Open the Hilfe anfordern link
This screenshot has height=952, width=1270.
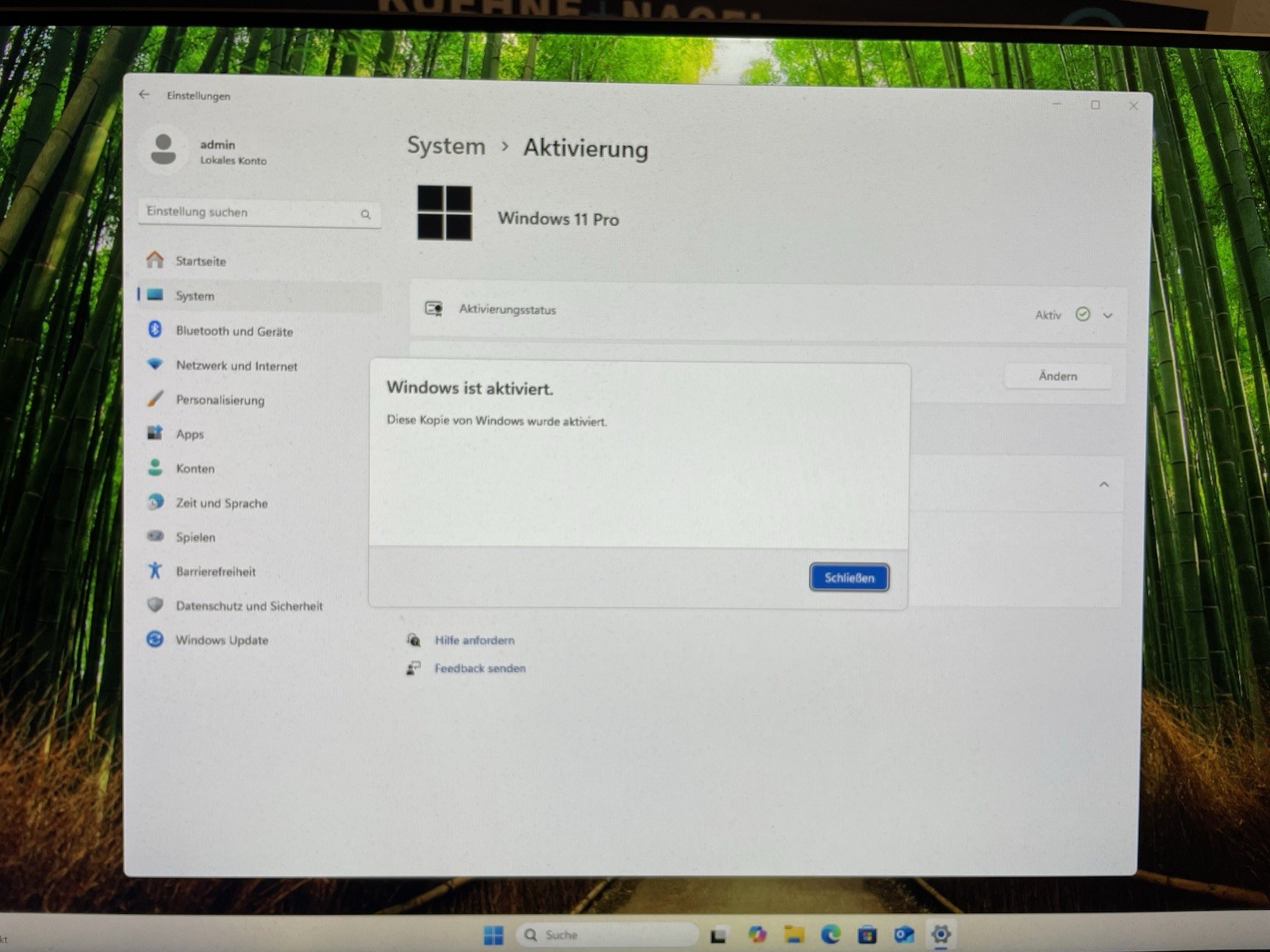coord(475,640)
